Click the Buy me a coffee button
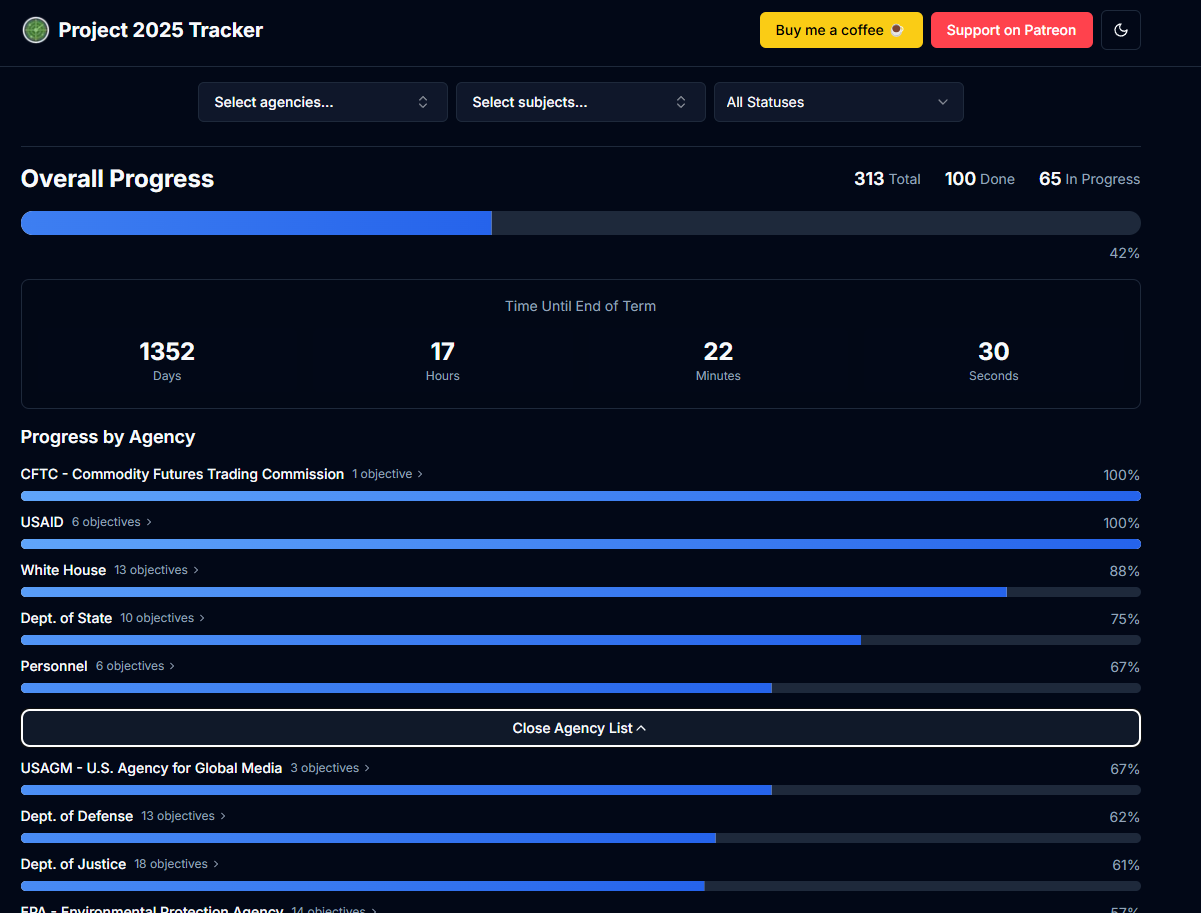This screenshot has width=1201, height=913. [x=841, y=30]
